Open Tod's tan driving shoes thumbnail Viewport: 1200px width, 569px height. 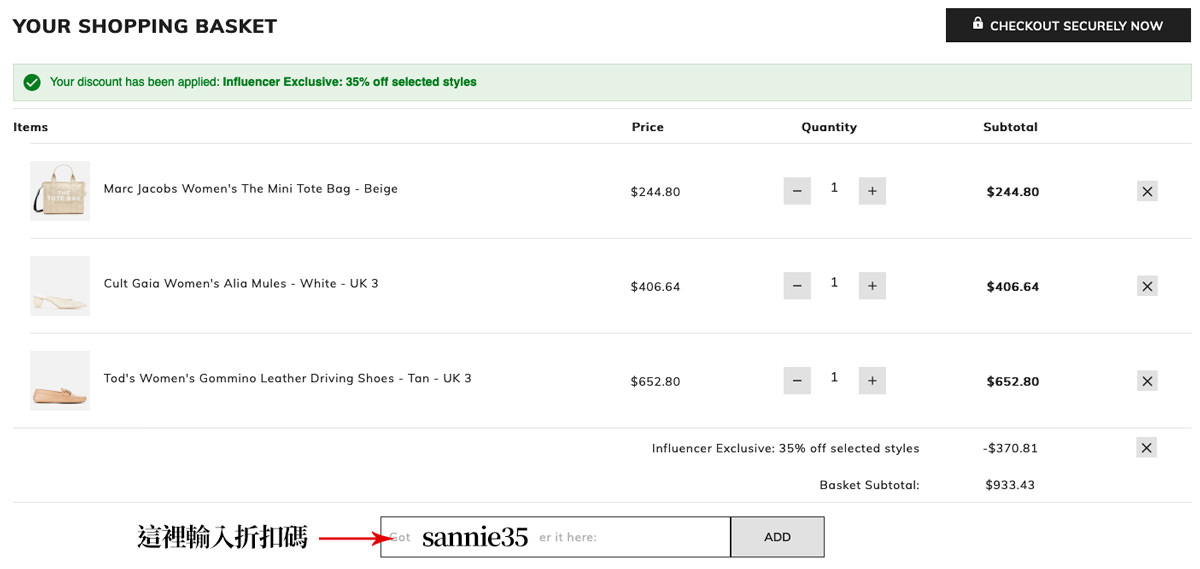click(x=60, y=381)
